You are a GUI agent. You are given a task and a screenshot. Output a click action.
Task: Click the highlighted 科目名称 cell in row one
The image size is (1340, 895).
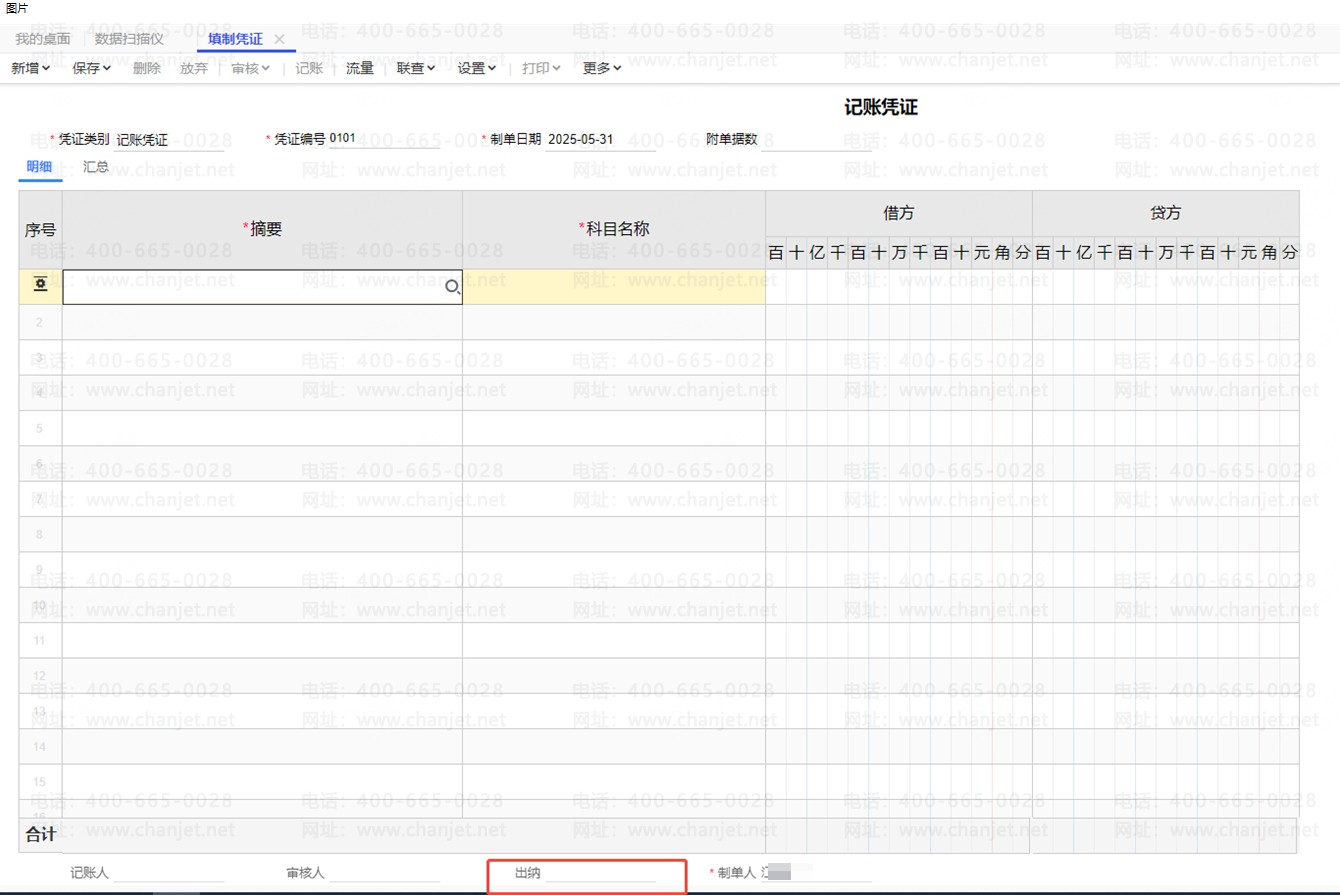click(x=613, y=287)
